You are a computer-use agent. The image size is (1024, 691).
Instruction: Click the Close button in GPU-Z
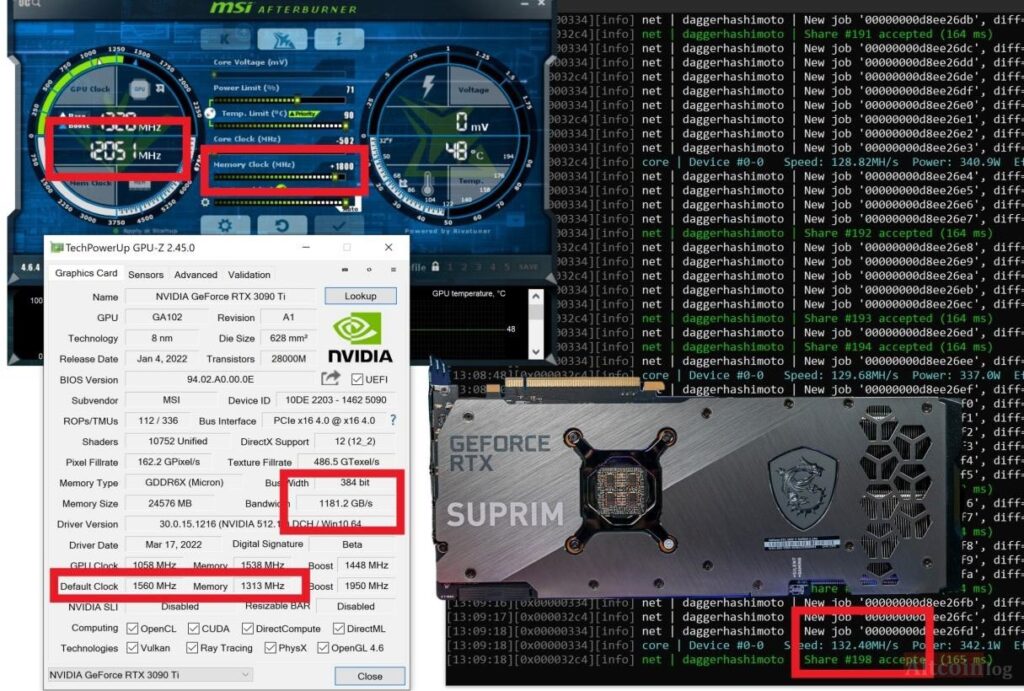click(x=370, y=676)
